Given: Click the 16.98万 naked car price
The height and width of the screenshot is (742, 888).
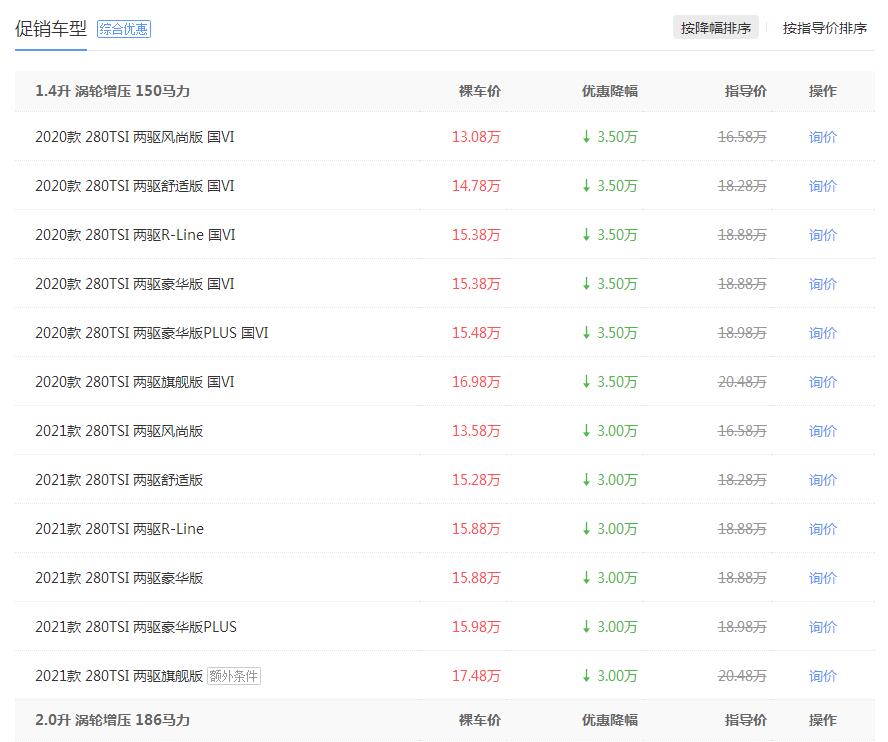Looking at the screenshot, I should pos(476,382).
